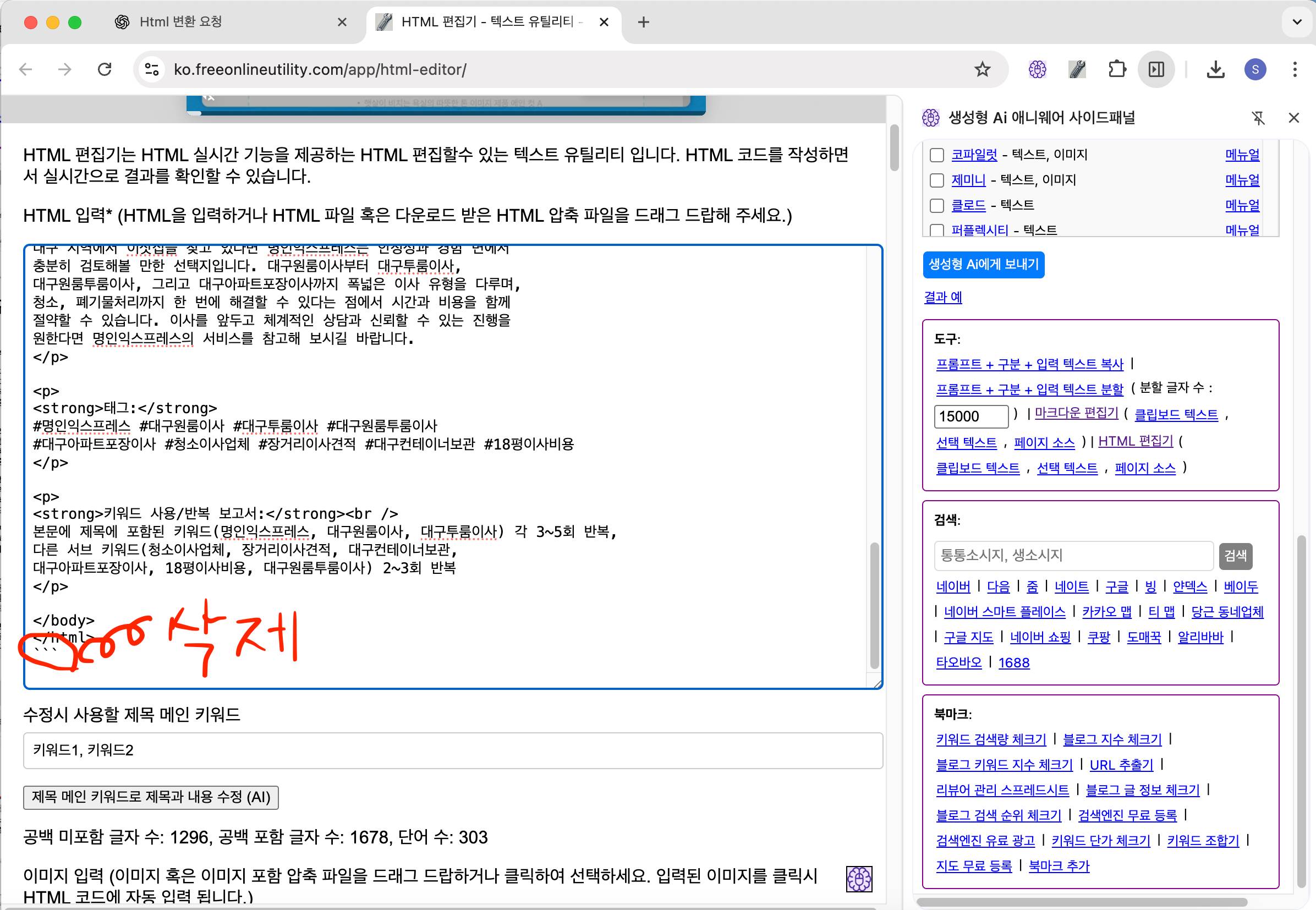The height and width of the screenshot is (910, 1316).
Task: Tick the 클로드 checkbox
Action: point(937,205)
